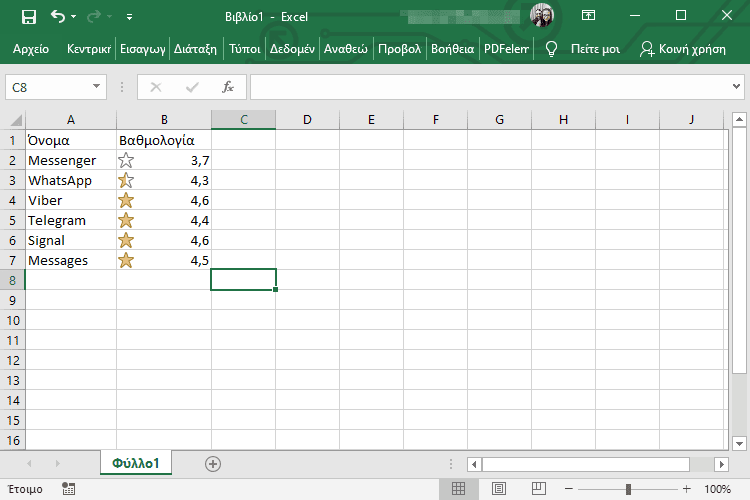The image size is (750, 500).
Task: Switch to the Προβολή ribbon tab
Action: click(399, 49)
